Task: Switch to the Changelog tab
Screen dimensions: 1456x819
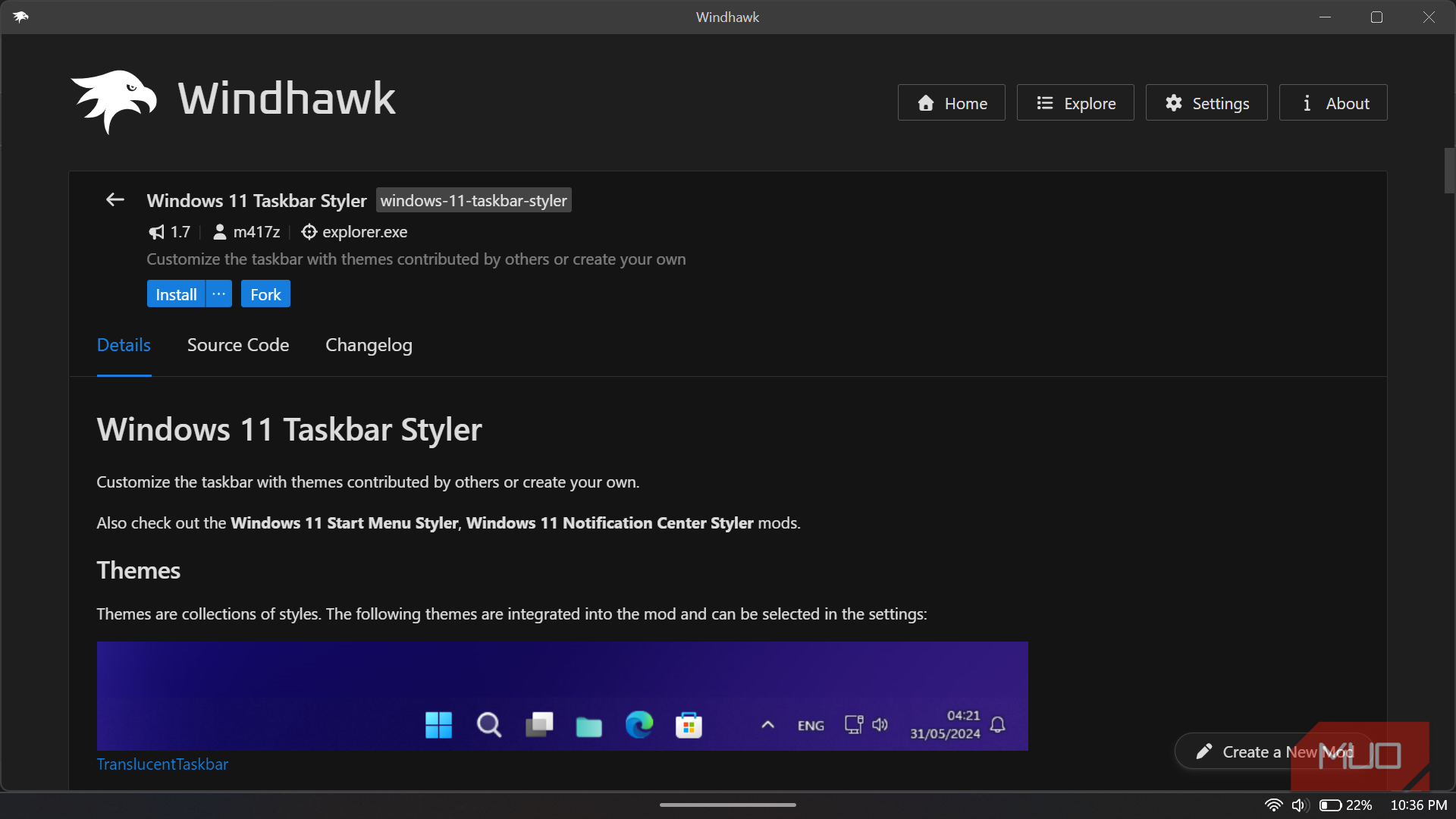Action: [369, 345]
